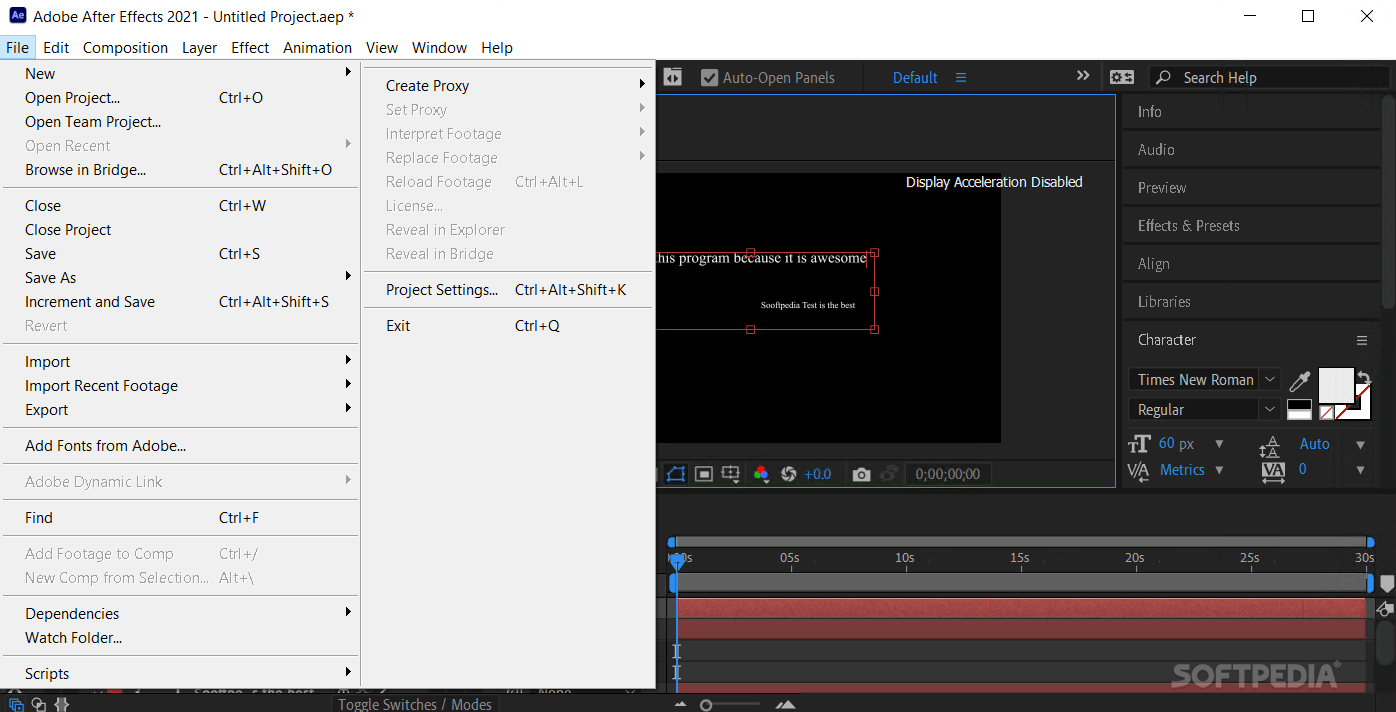Open the Edit menu

pos(56,47)
